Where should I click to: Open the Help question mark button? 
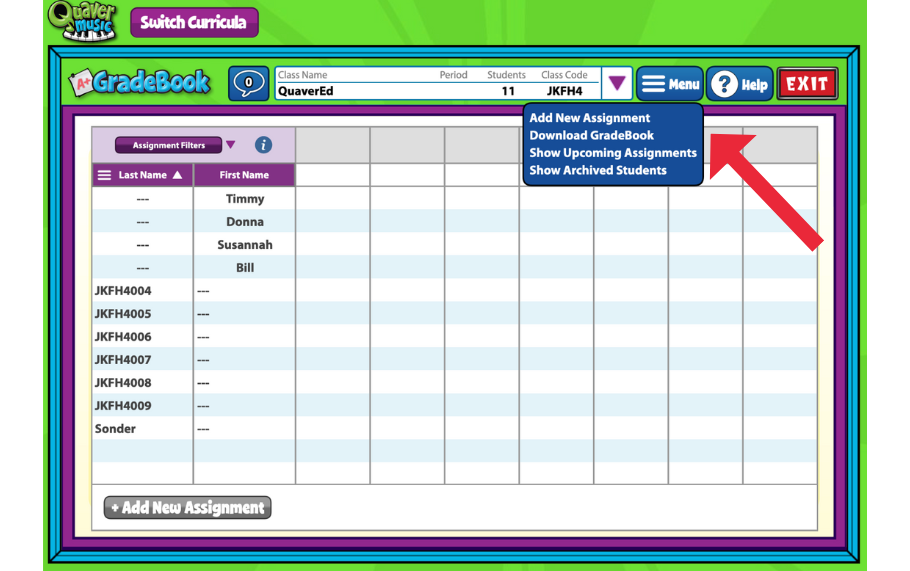click(x=739, y=85)
